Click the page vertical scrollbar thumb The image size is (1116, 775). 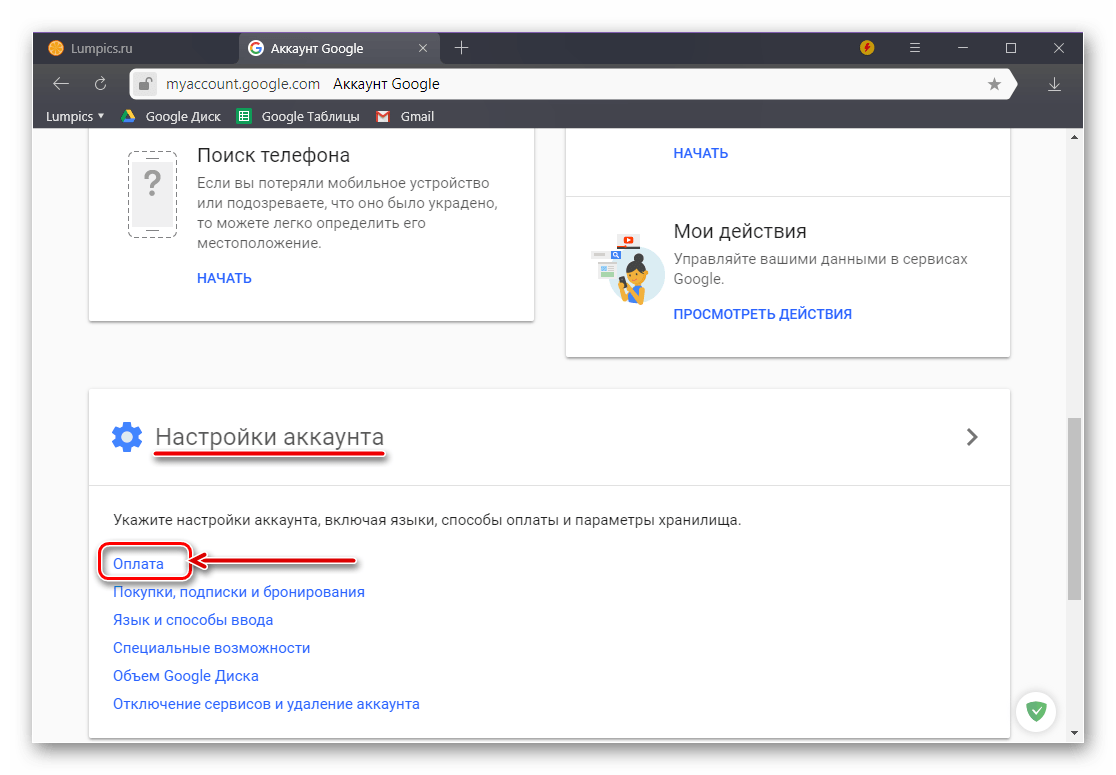coord(1074,508)
